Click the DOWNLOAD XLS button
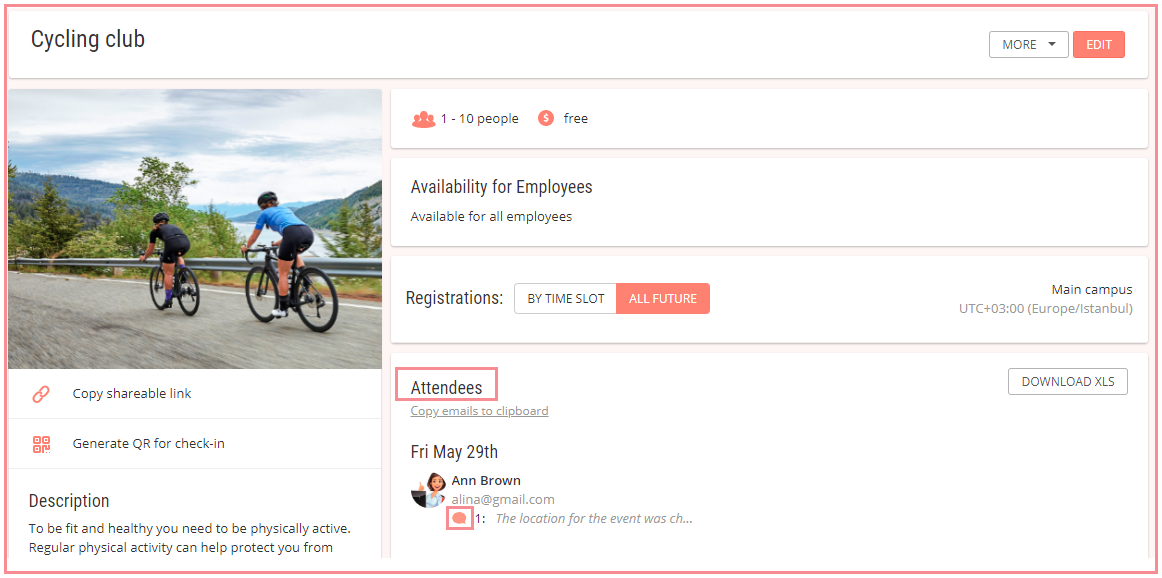Viewport: 1162px width, 578px height. [x=1068, y=382]
